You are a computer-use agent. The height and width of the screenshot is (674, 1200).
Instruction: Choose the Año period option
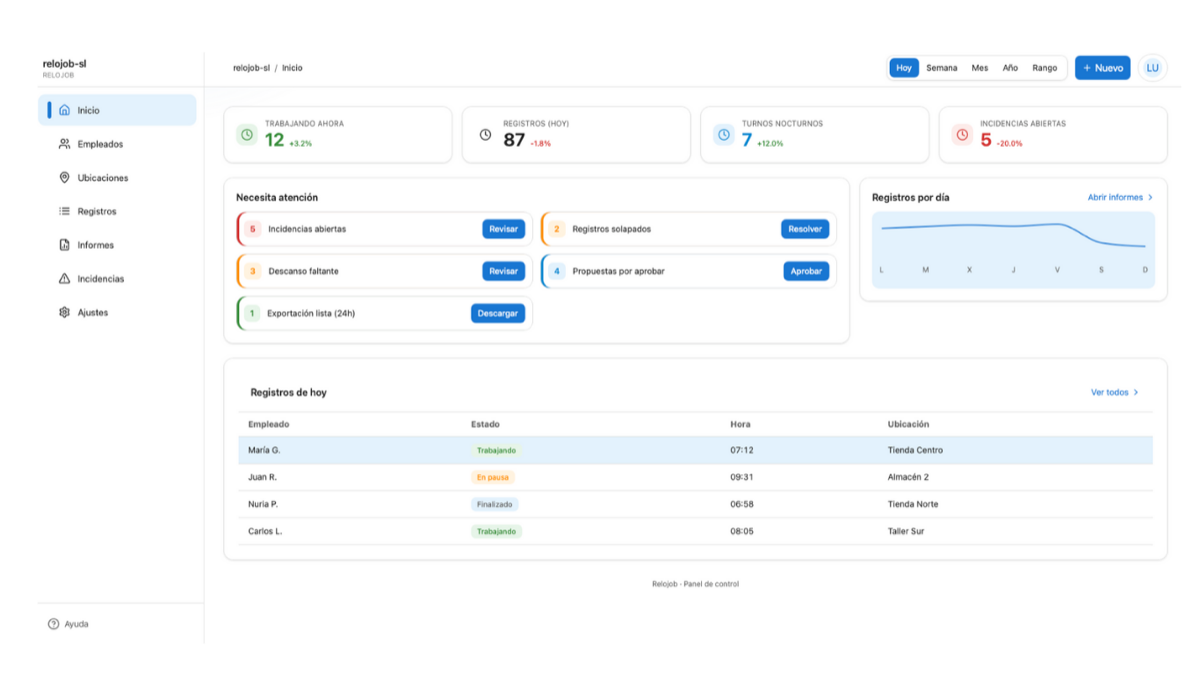pos(1010,68)
